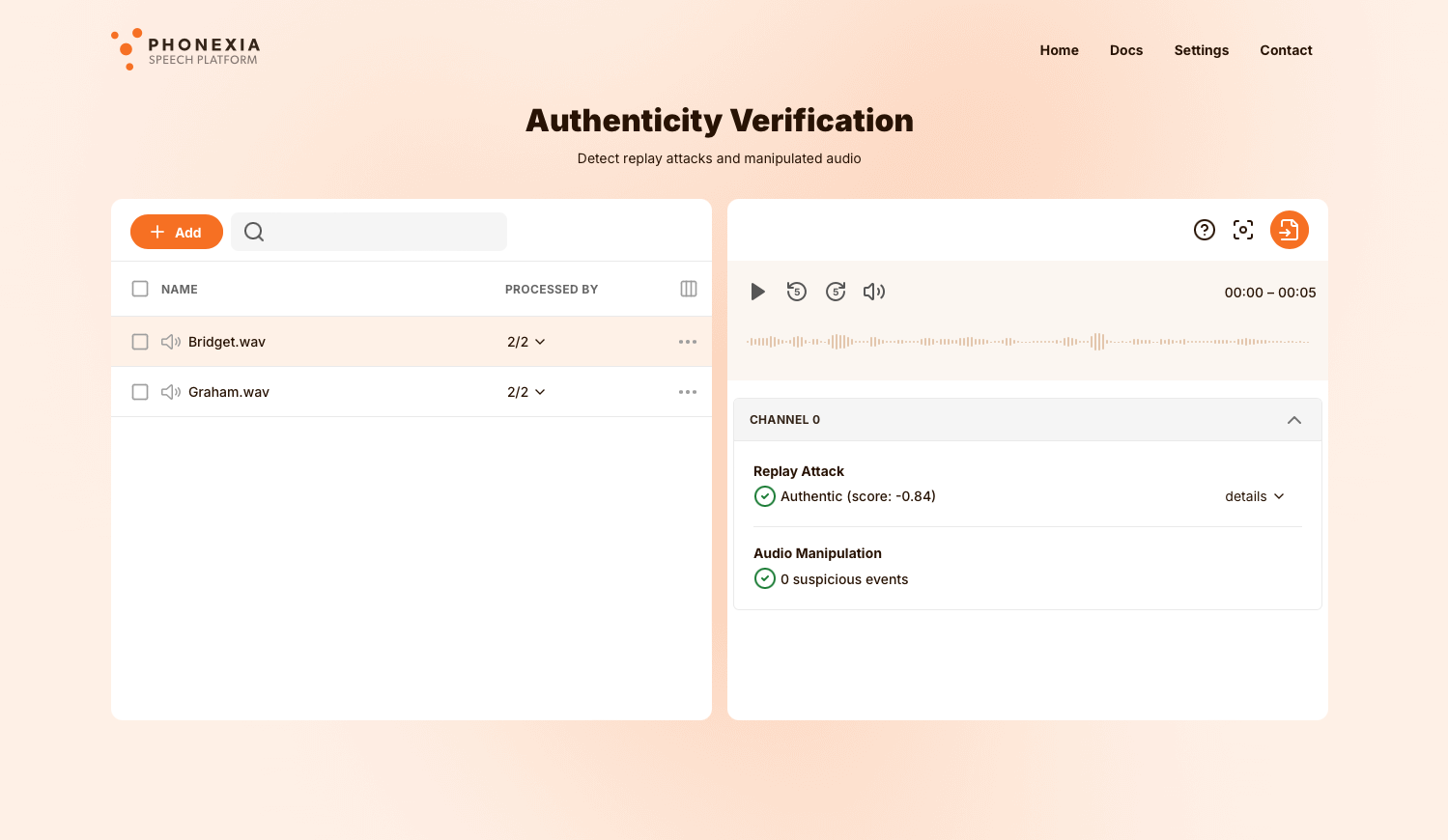Skip forward 5 seconds in playback
Viewport: 1448px width, 840px height.
point(835,291)
